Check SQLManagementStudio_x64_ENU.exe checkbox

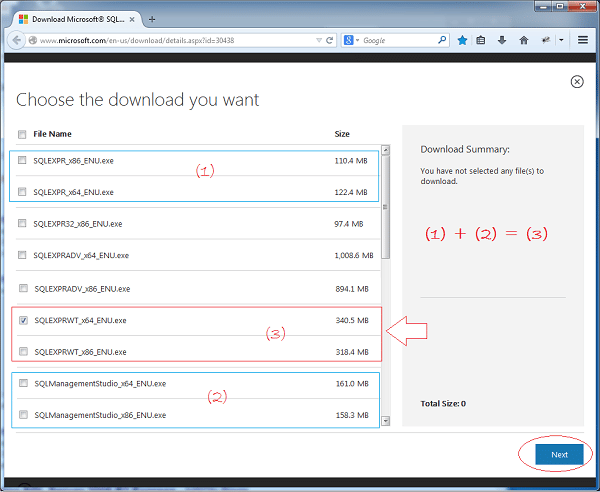(x=23, y=383)
